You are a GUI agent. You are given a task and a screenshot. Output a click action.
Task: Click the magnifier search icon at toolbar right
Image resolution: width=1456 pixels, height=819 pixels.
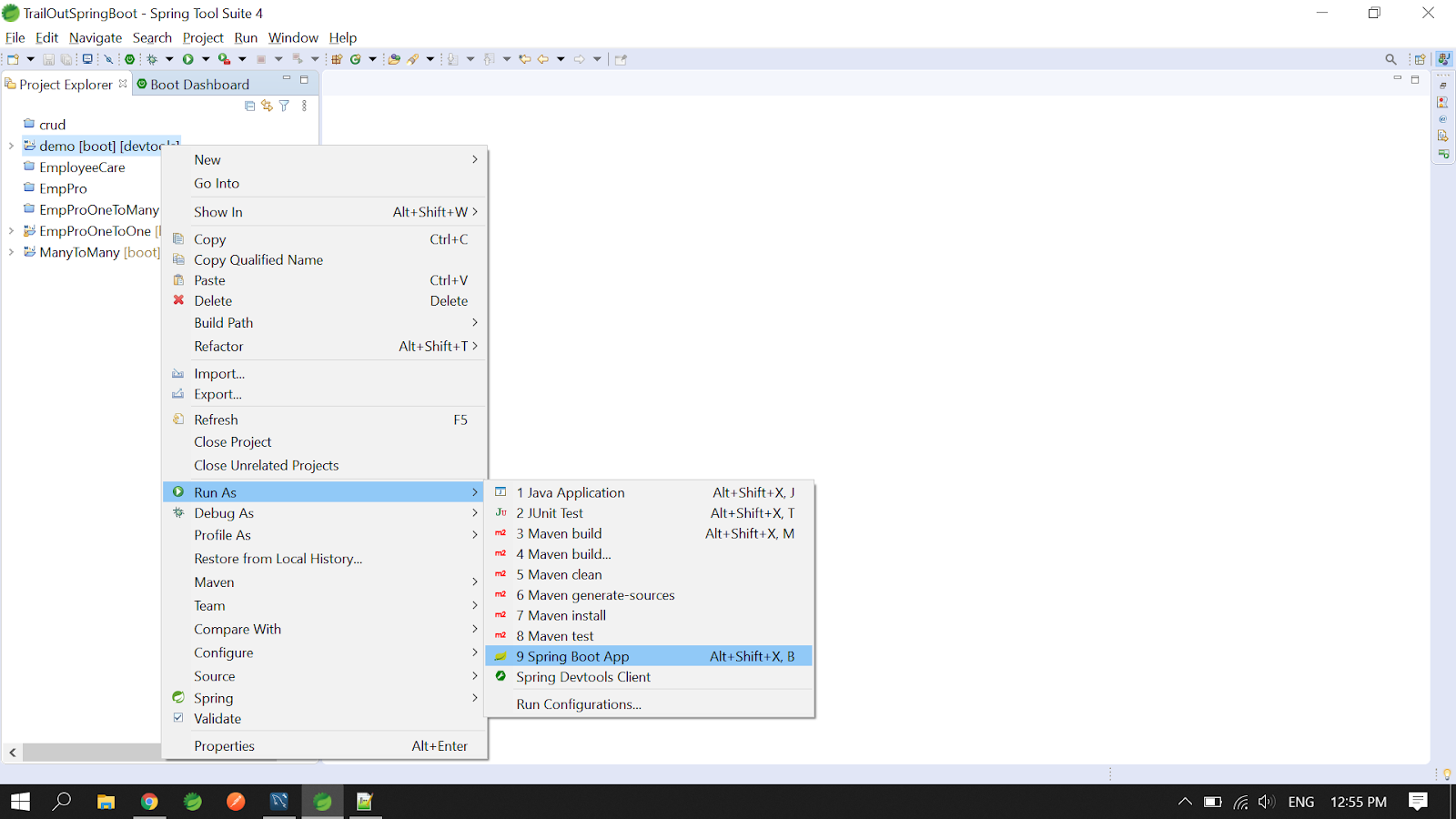coord(1390,59)
